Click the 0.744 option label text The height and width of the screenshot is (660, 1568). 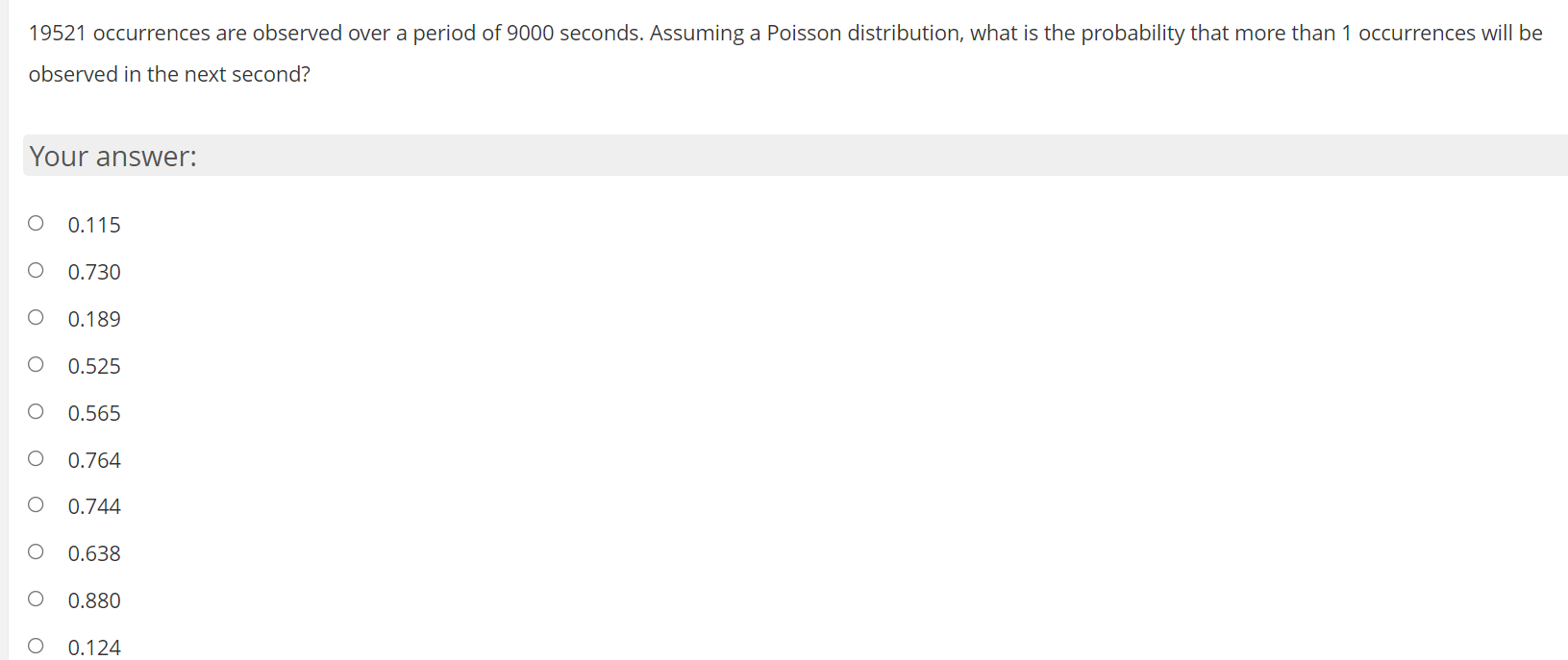94,506
